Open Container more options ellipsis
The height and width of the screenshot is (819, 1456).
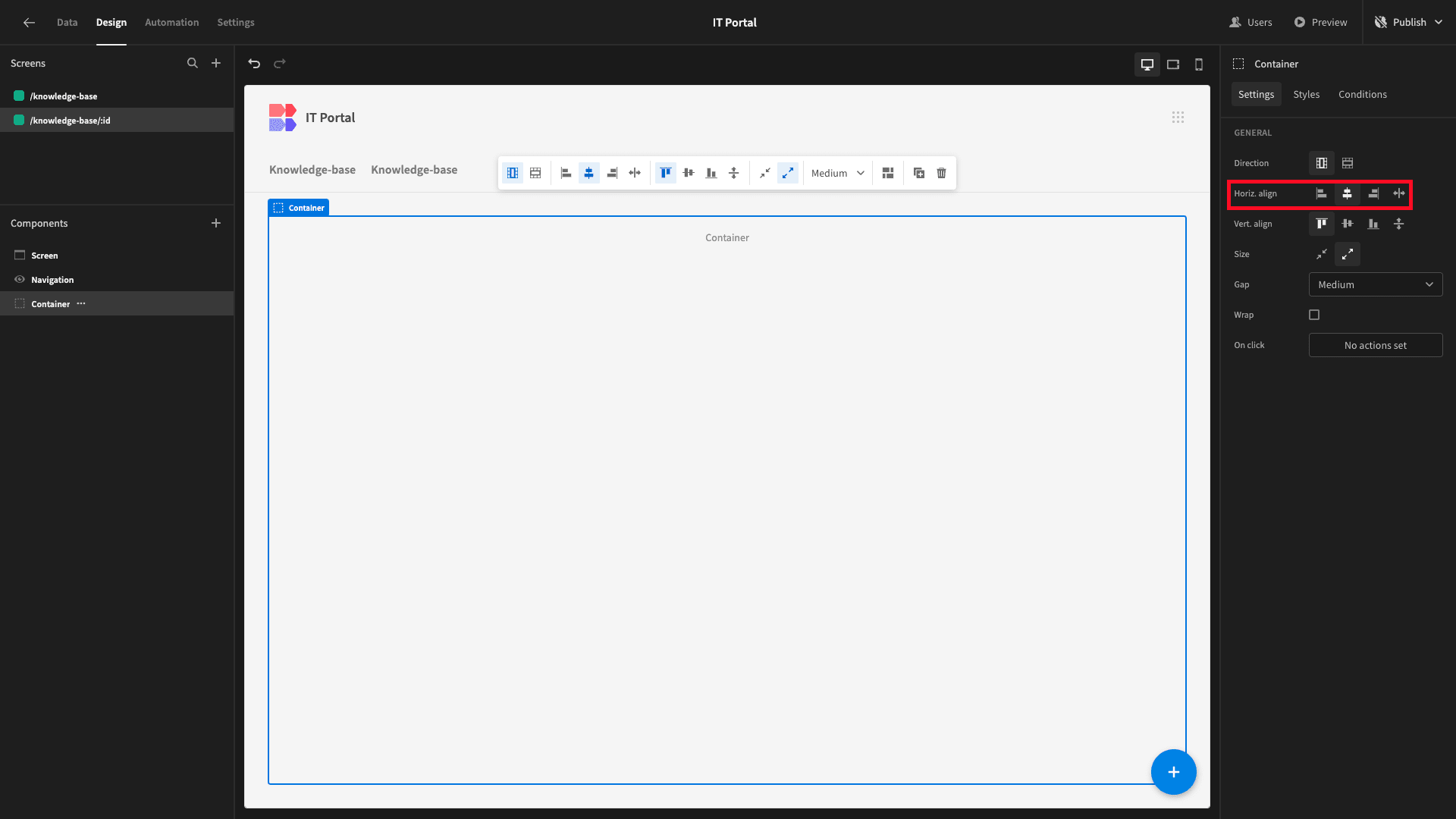point(81,303)
